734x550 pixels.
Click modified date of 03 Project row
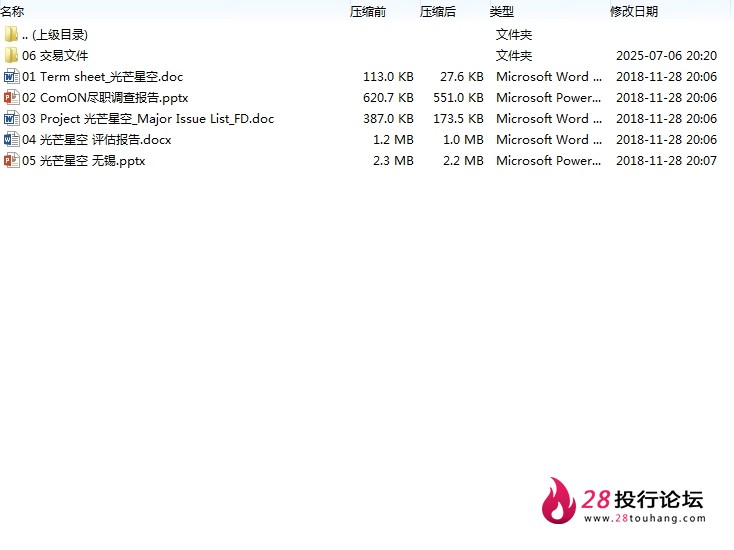coord(667,119)
